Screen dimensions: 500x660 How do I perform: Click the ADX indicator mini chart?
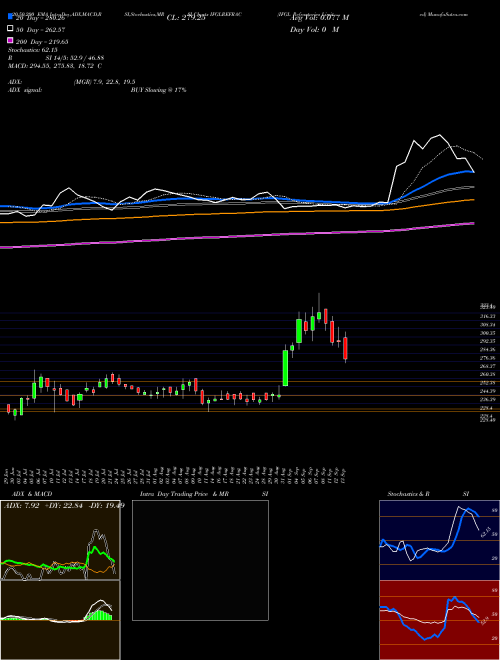click(x=60, y=540)
